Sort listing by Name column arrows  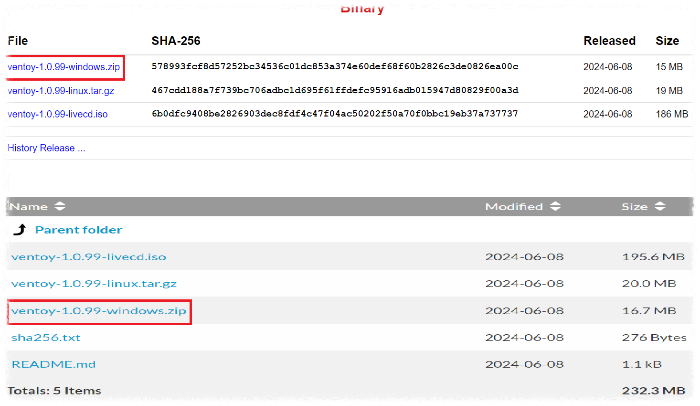pos(60,206)
